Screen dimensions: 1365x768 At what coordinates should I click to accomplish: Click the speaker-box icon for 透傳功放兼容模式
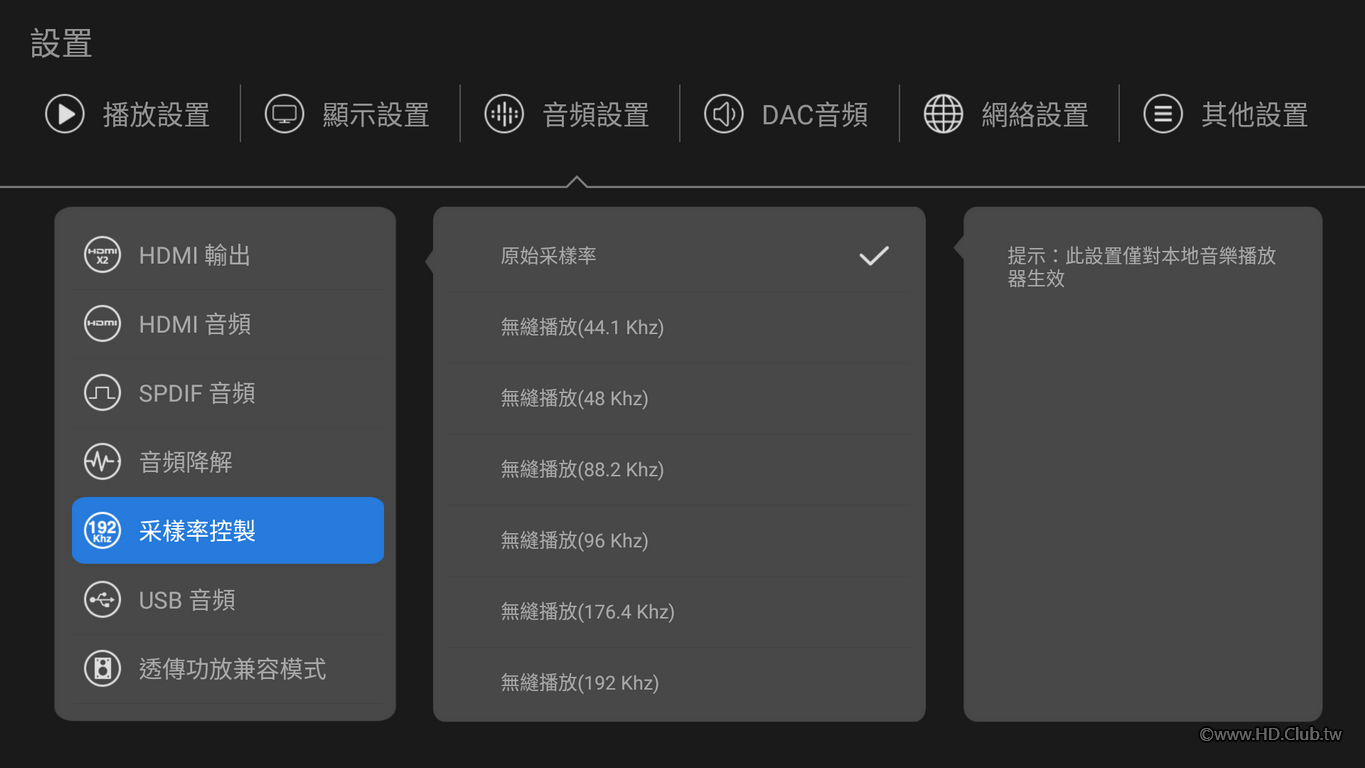coord(102,669)
